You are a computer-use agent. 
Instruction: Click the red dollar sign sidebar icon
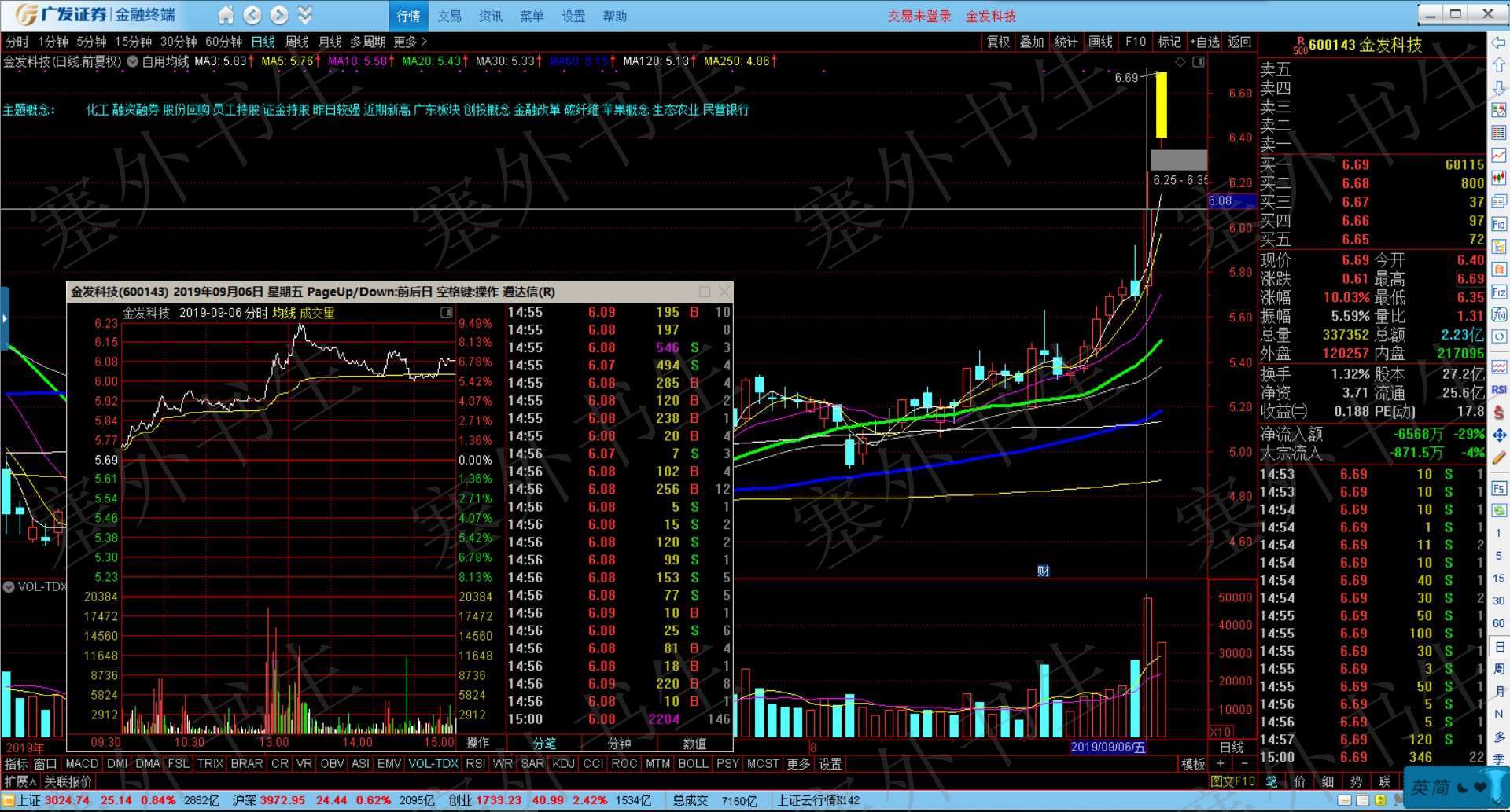pyautogui.click(x=1499, y=412)
